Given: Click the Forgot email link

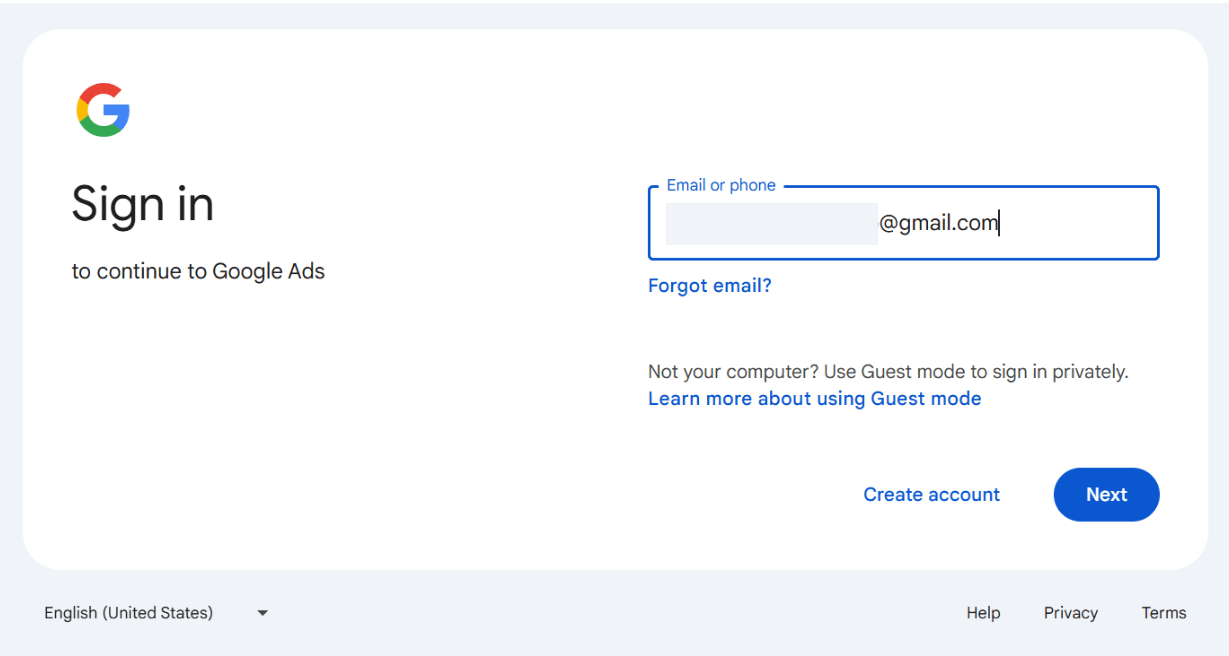Looking at the screenshot, I should 709,286.
